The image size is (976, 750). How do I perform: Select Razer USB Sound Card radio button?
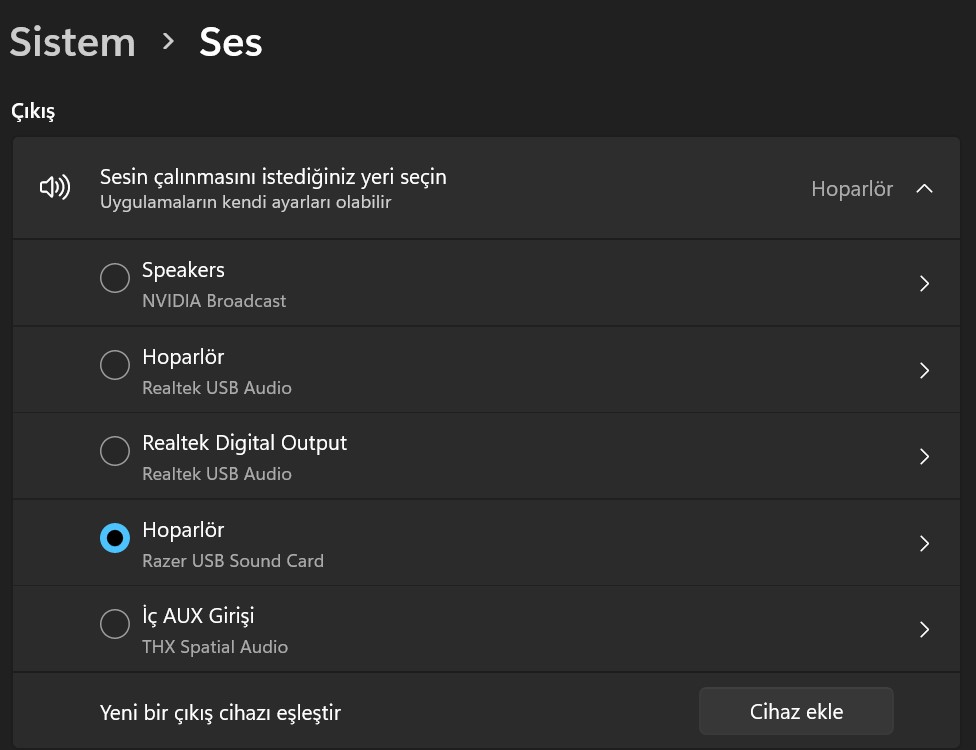[x=115, y=538]
